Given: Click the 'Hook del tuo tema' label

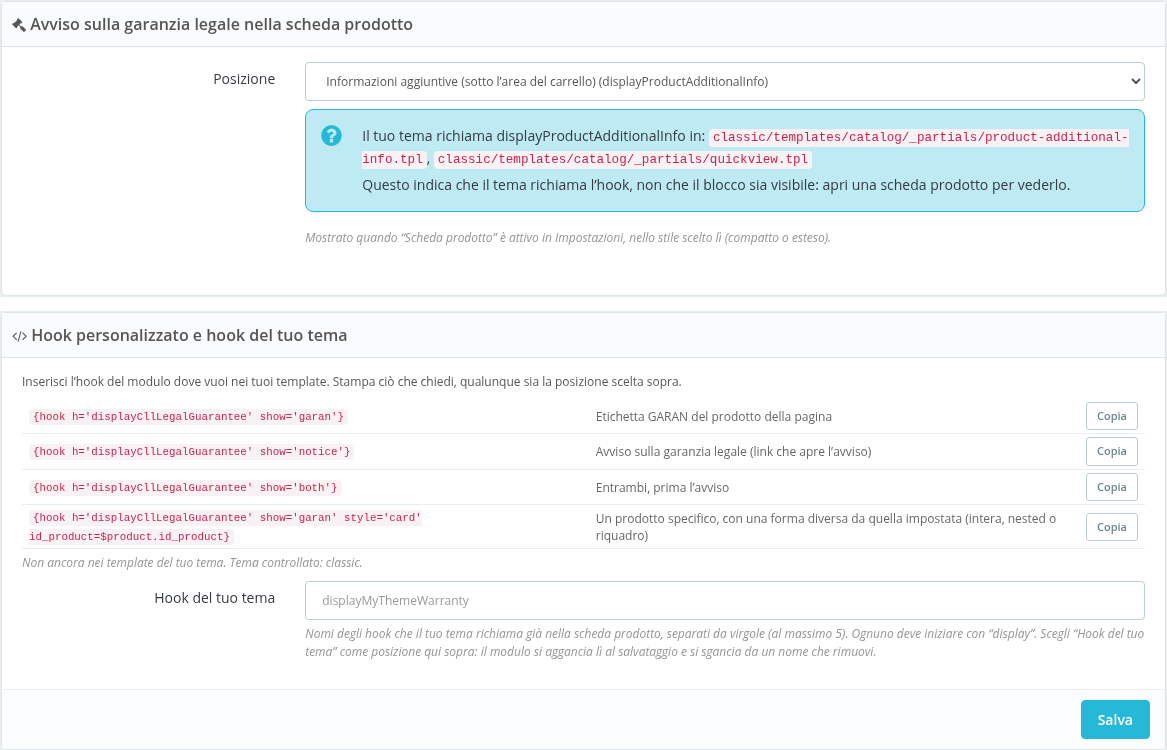Looking at the screenshot, I should tap(214, 598).
